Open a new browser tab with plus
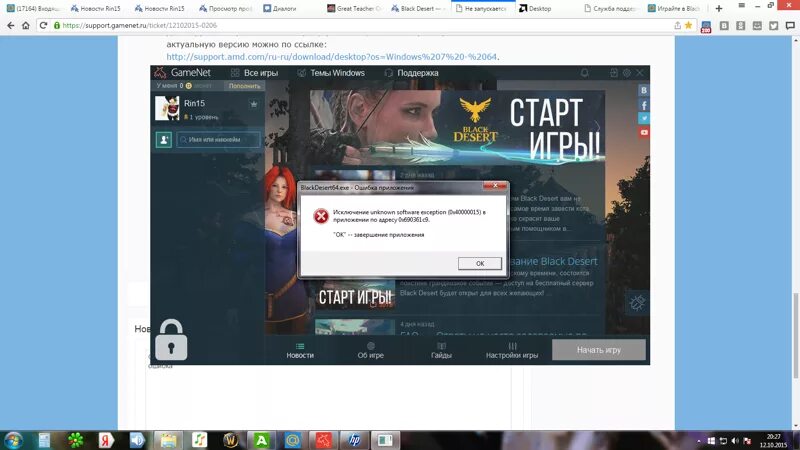 [719, 8]
